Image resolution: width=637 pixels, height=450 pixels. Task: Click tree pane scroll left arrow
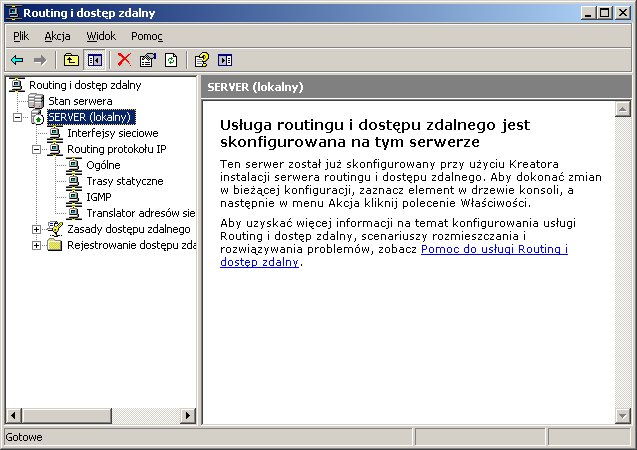(13, 415)
